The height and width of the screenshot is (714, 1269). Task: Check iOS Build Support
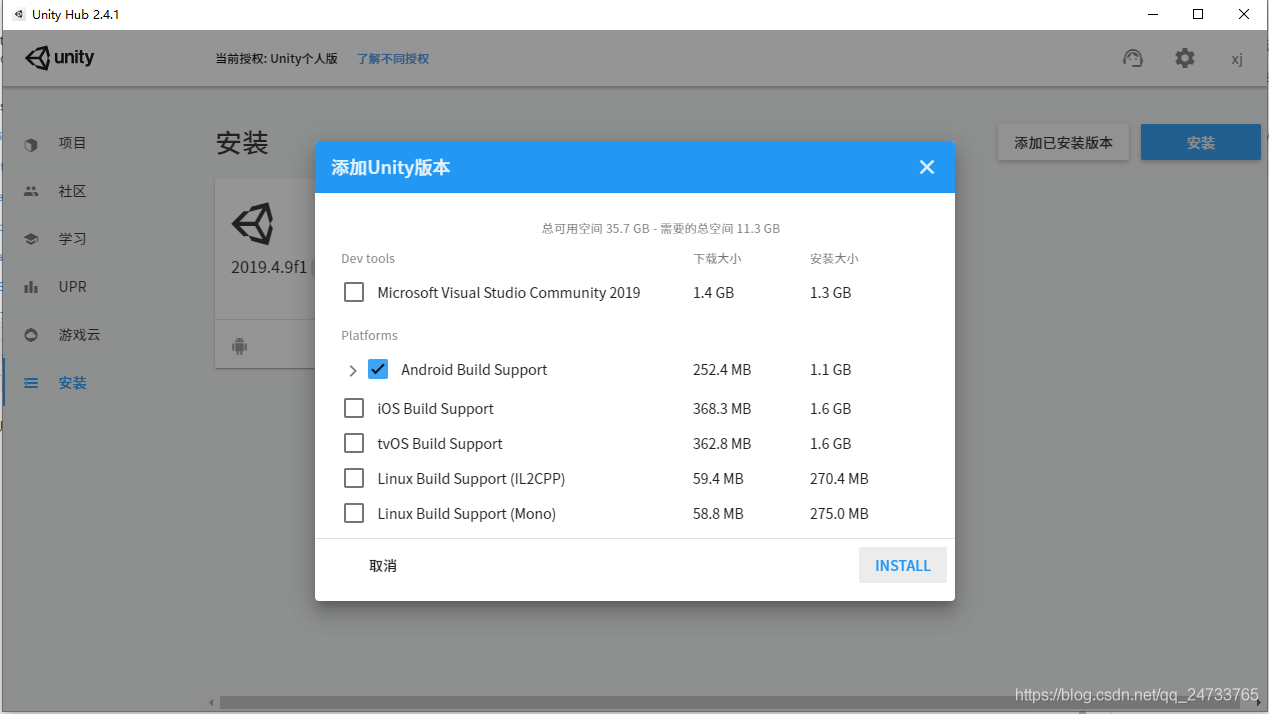[354, 408]
